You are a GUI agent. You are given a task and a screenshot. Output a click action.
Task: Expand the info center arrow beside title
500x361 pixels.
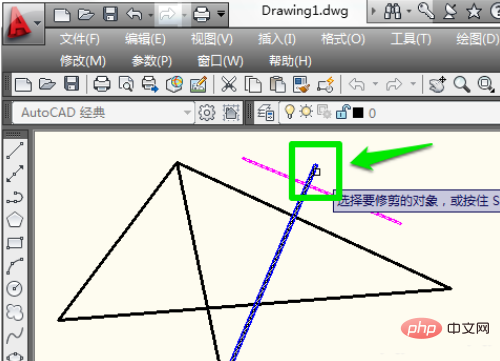click(x=373, y=12)
